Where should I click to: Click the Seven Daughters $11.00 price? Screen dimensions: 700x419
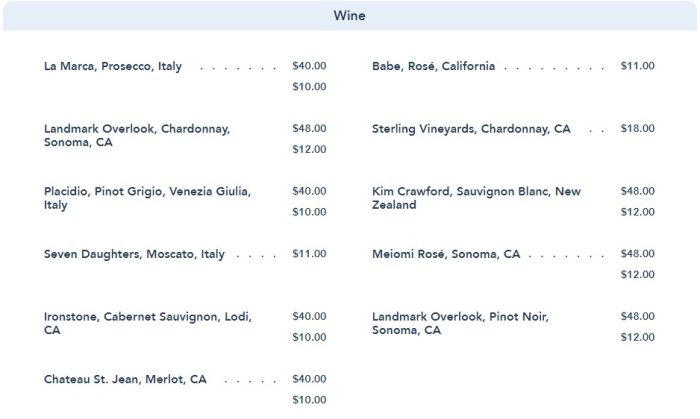click(x=309, y=254)
